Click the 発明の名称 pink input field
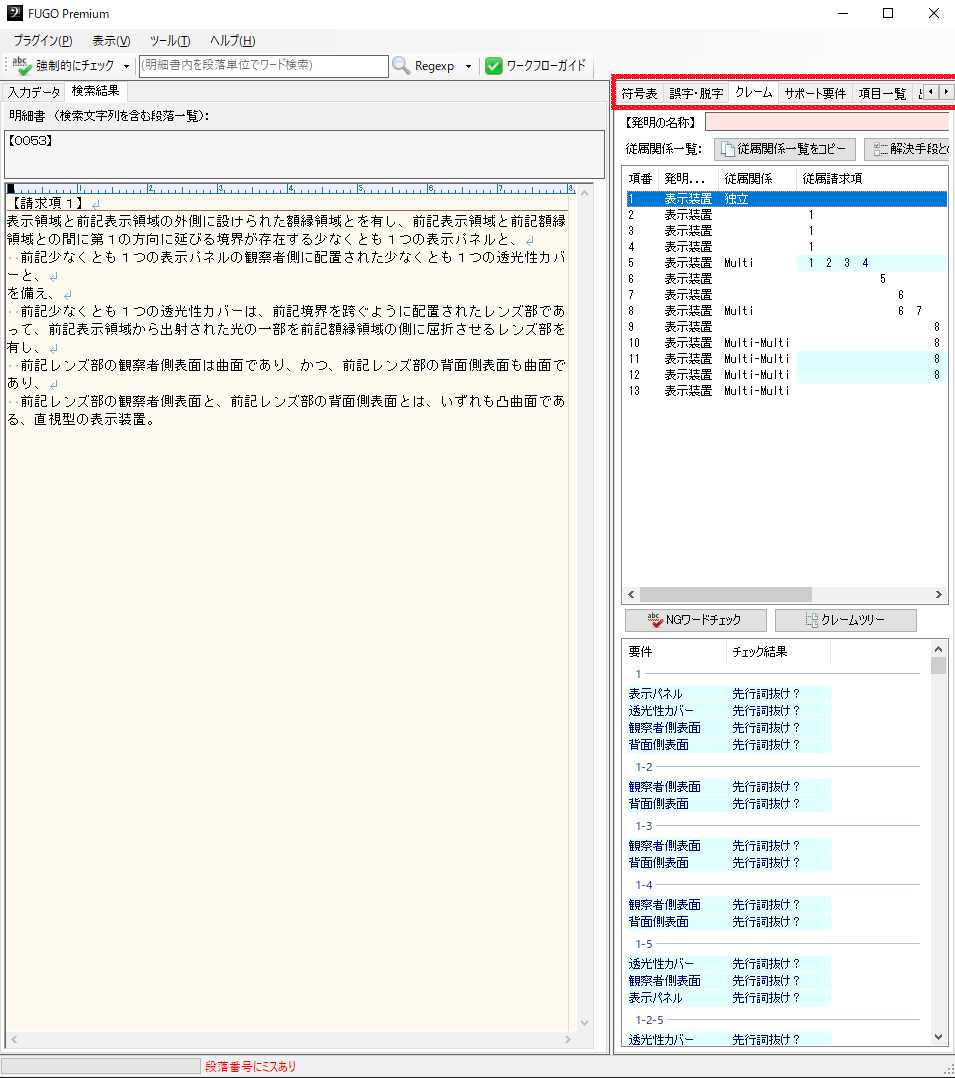Viewport: 955px width, 1078px height. pyautogui.click(x=829, y=122)
